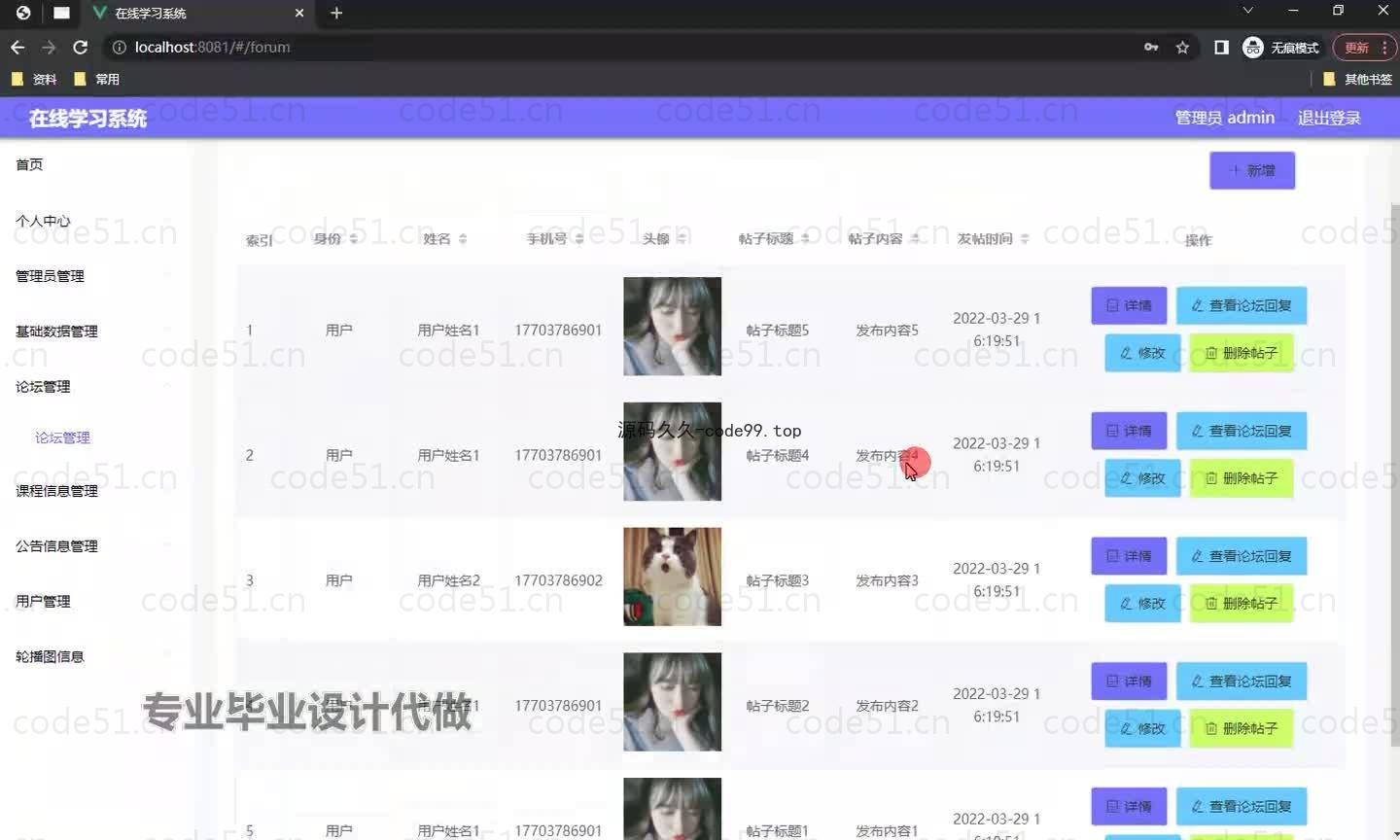Click the 退出登录 link

coord(1329,118)
